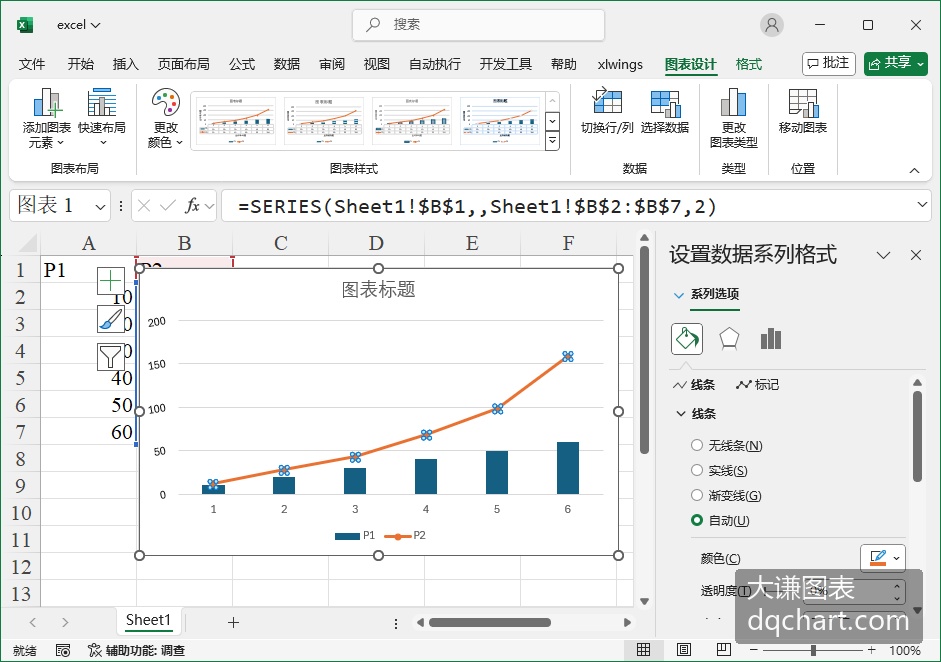Open the Insert (插入) ribbon tab
The height and width of the screenshot is (662, 941).
[x=125, y=64]
